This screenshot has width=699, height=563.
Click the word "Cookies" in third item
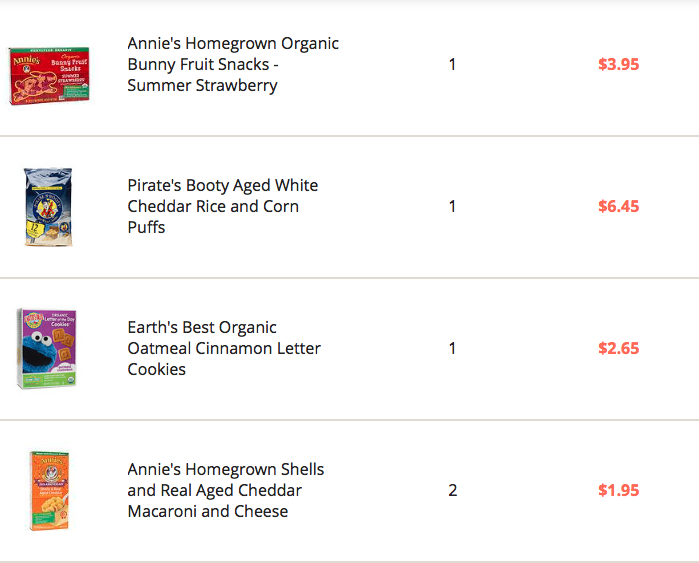tap(156, 369)
